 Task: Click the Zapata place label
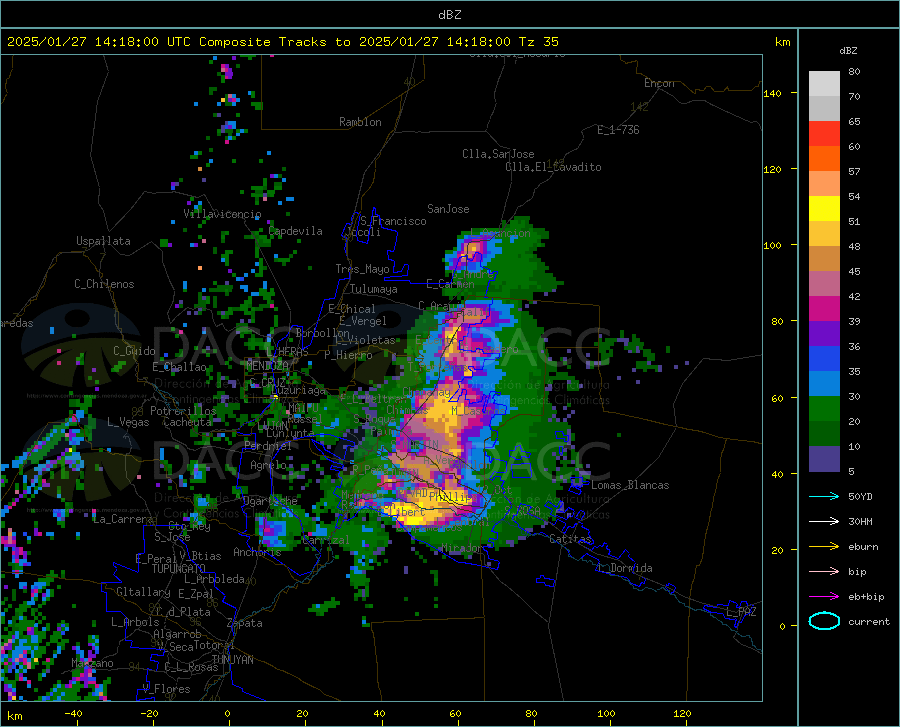point(245,623)
